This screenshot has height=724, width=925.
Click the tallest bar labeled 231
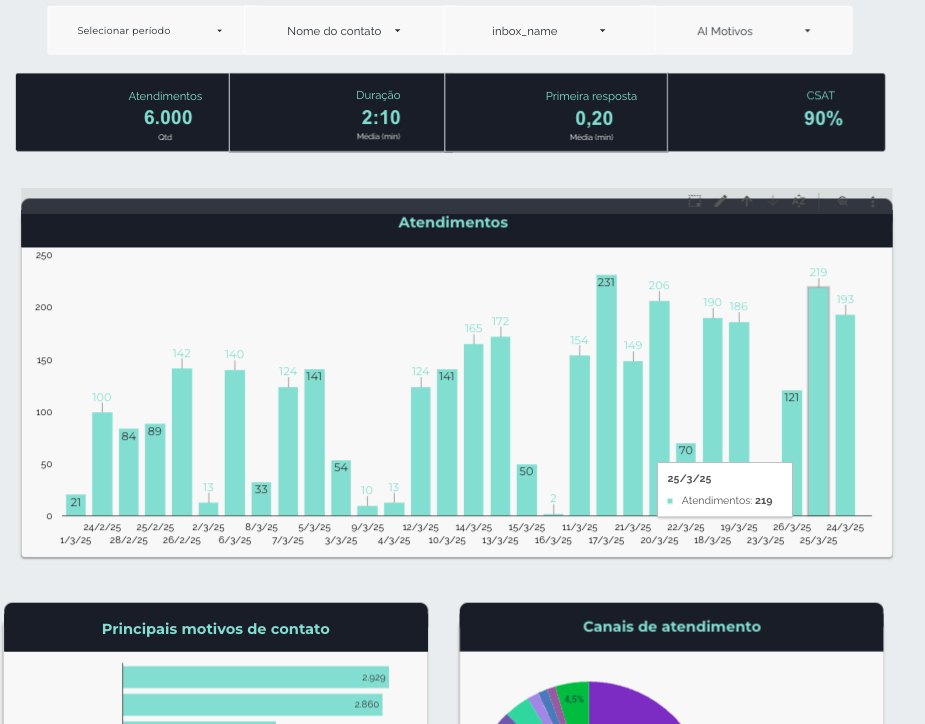point(606,400)
